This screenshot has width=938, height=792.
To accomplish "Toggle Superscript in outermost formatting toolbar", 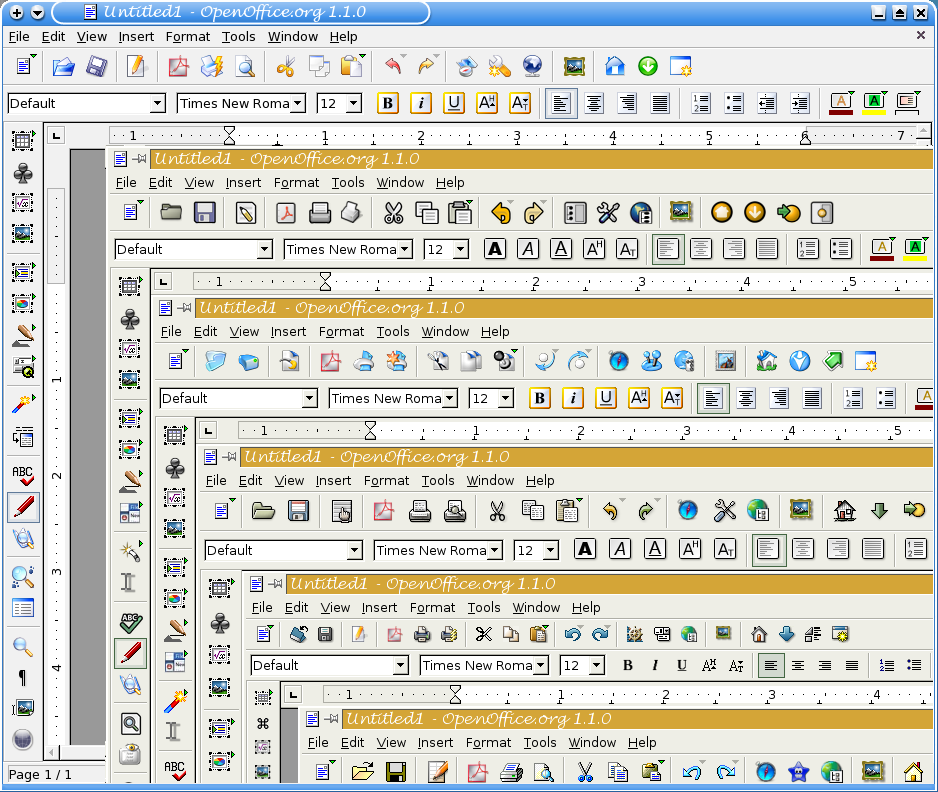I will (x=487, y=103).
